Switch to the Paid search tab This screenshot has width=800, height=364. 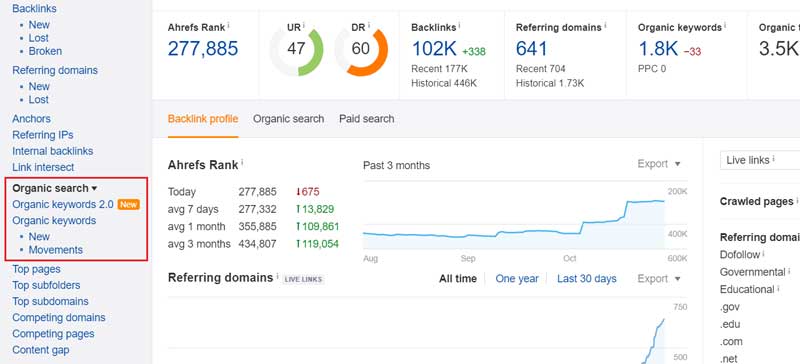coord(366,119)
